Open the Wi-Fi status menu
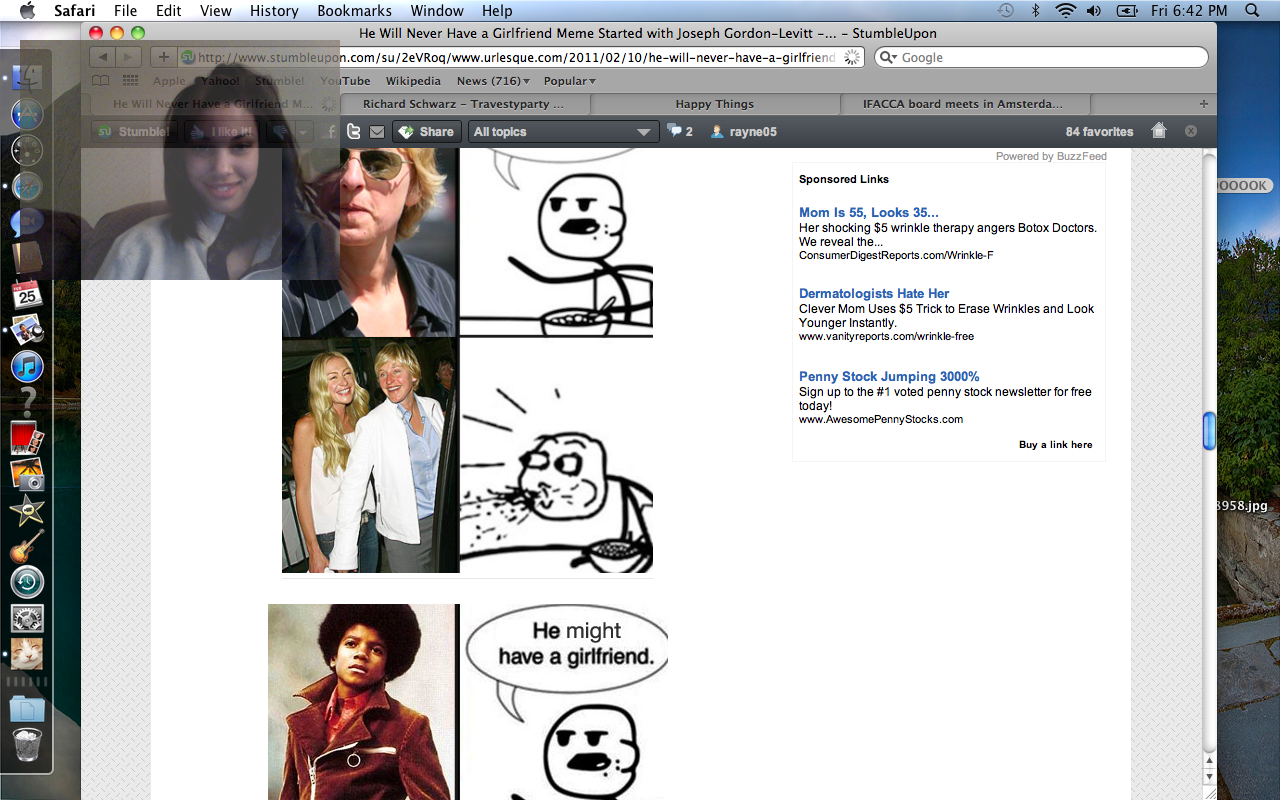This screenshot has height=800, width=1280. [1065, 11]
